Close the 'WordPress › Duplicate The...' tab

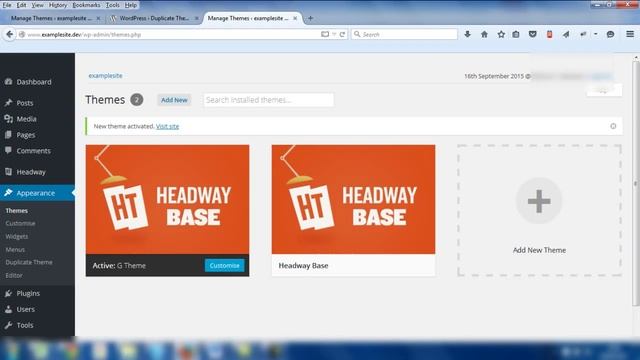pyautogui.click(x=196, y=18)
